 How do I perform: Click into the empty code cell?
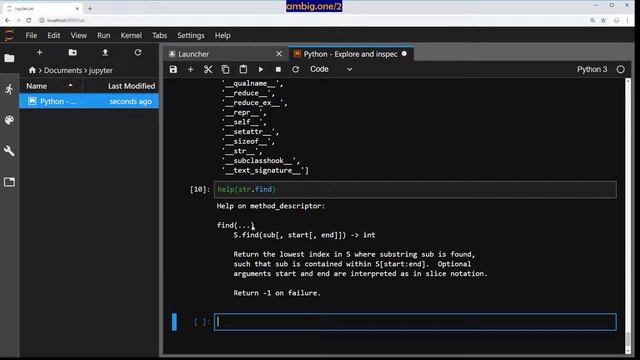(415, 322)
